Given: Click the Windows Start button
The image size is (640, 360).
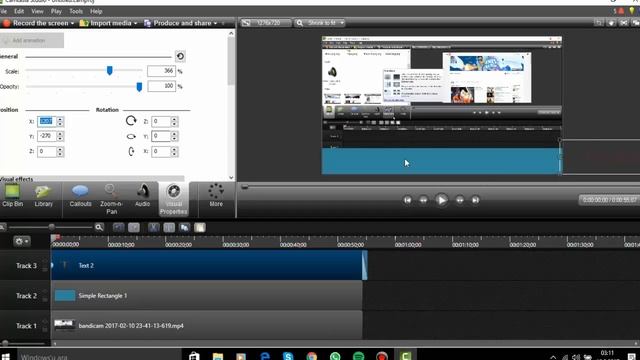Looking at the screenshot, I should [x=5, y=356].
